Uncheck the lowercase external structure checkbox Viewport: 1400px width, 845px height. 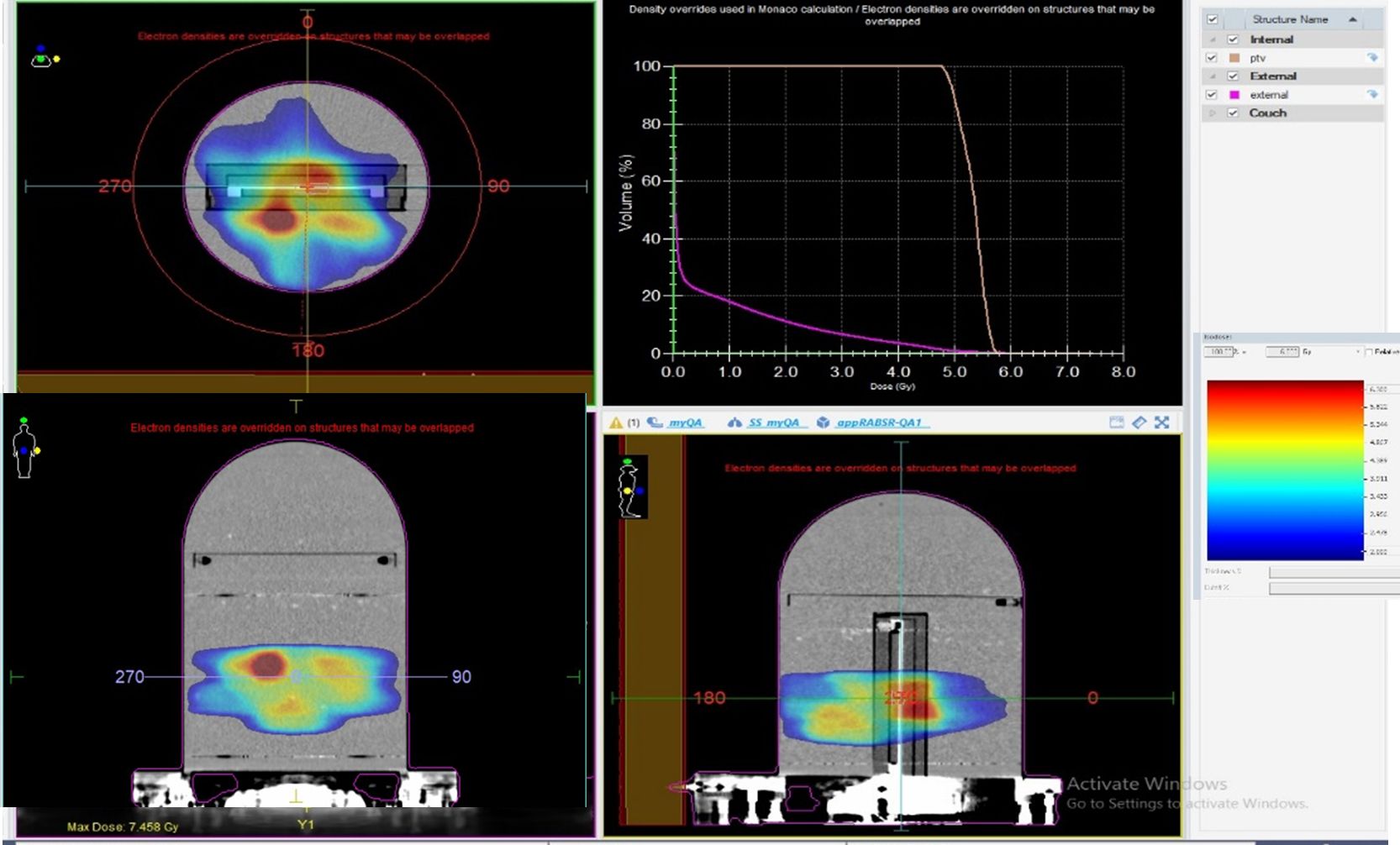(x=1211, y=95)
